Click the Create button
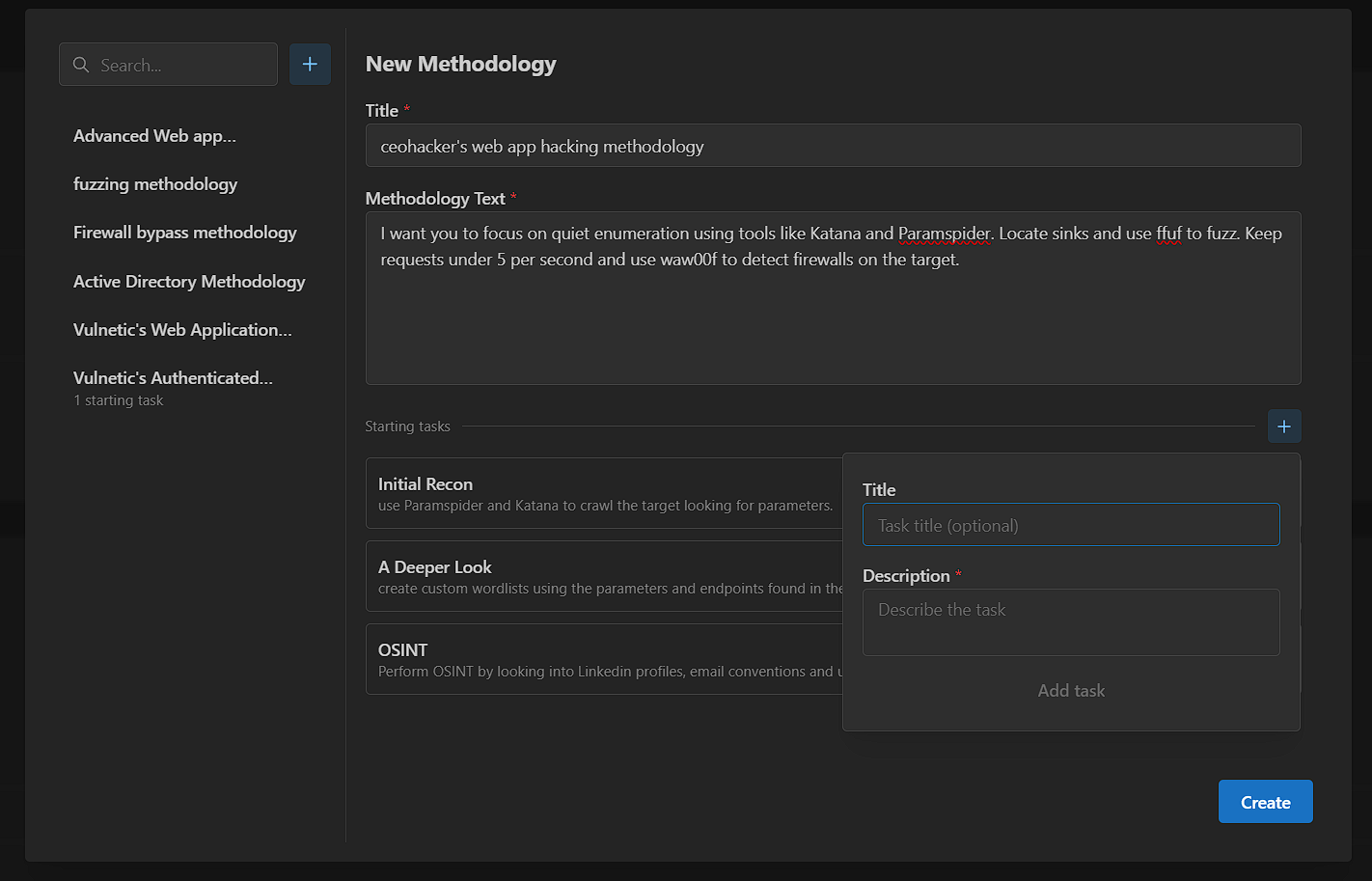The image size is (1372, 881). (1265, 801)
